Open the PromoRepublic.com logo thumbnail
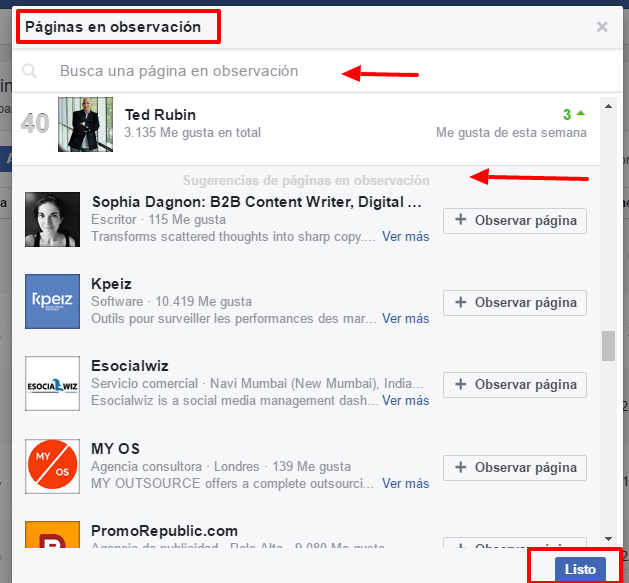Screen dimensions: 629x583 coord(53,534)
